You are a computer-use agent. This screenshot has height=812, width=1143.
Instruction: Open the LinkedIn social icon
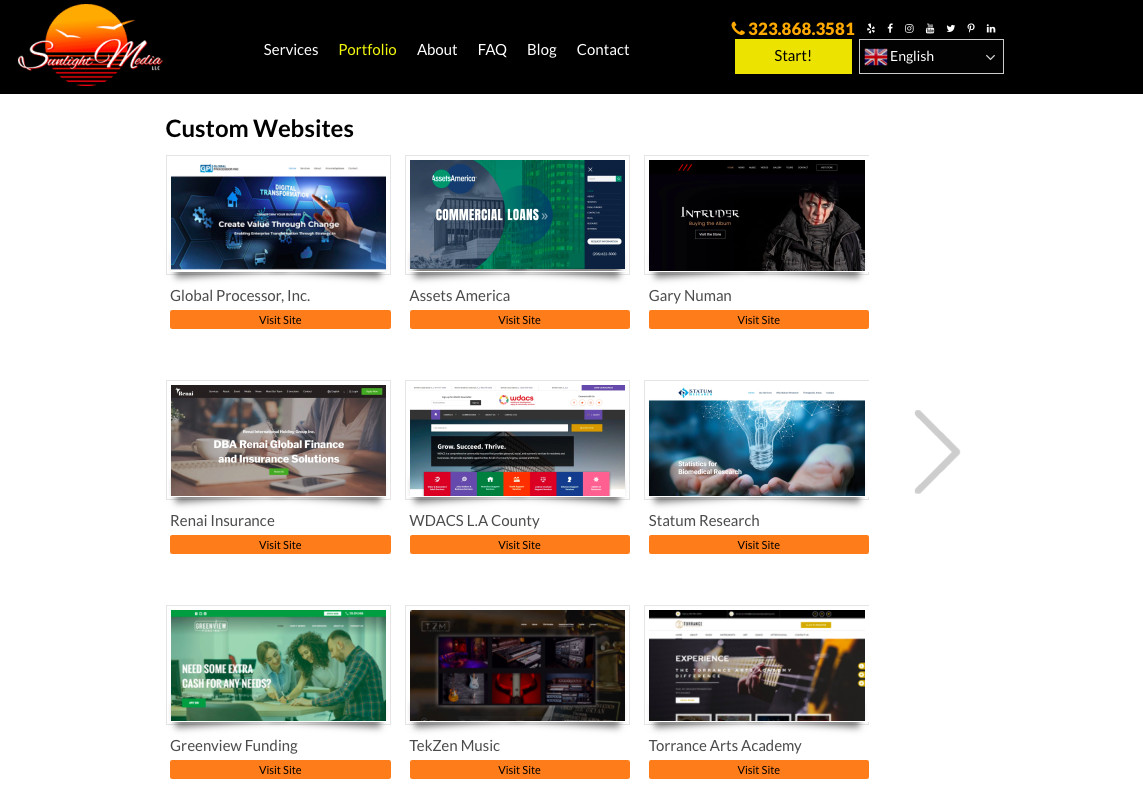click(991, 28)
